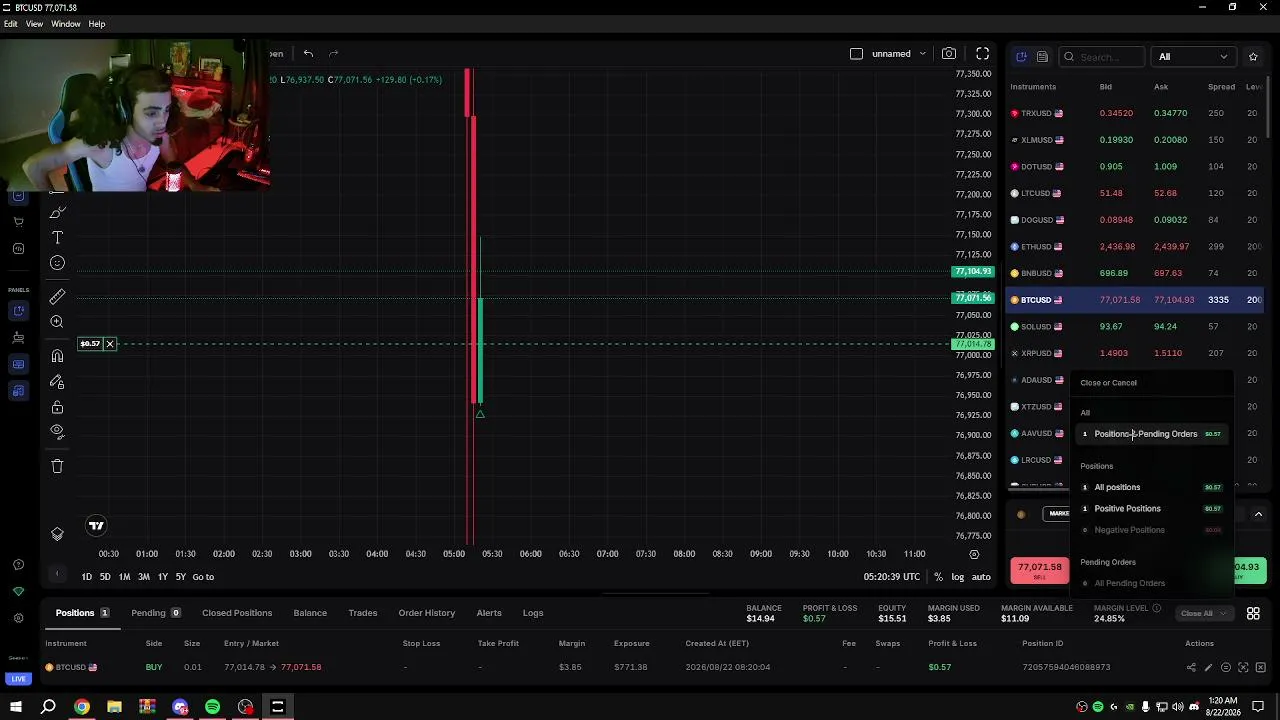Undo the last chart action

pyautogui.click(x=308, y=54)
